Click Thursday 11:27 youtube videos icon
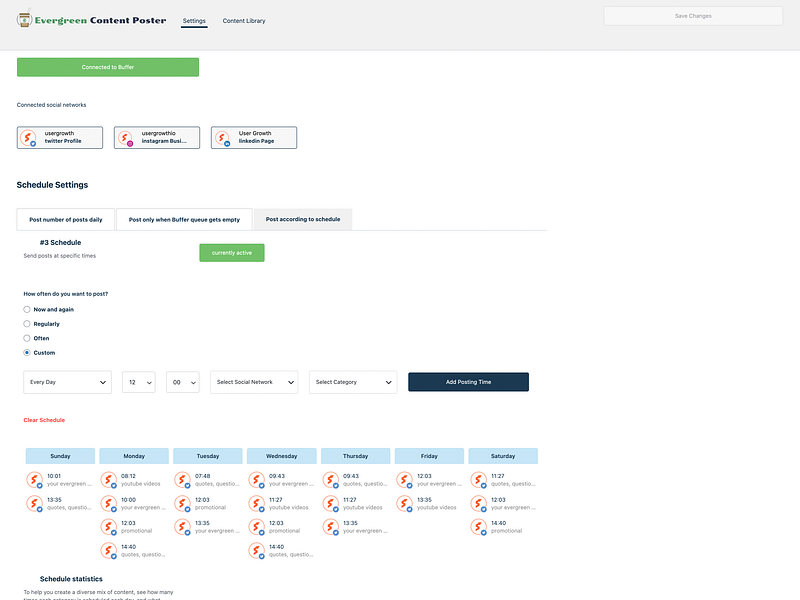 click(331, 504)
